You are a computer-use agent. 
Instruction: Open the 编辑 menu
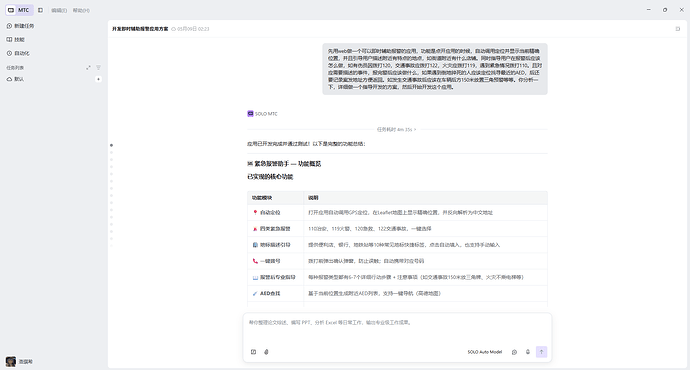pos(59,11)
